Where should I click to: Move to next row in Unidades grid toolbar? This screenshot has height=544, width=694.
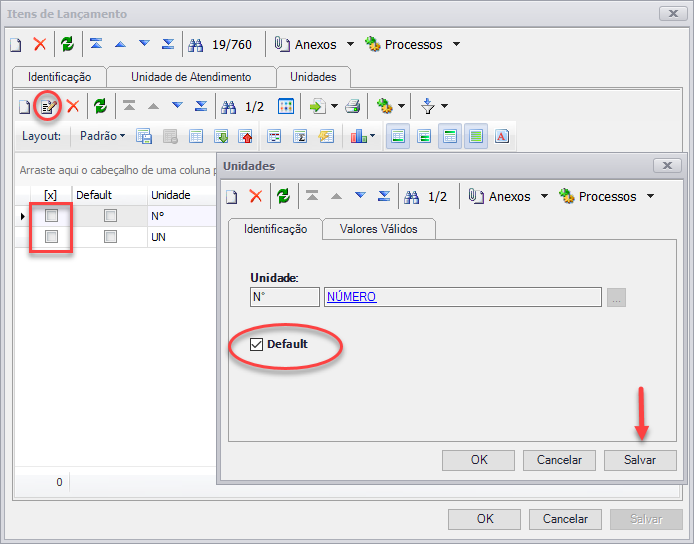[x=177, y=105]
